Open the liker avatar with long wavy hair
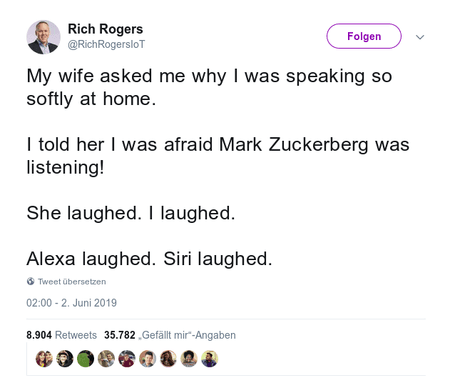The height and width of the screenshot is (378, 450). click(168, 359)
